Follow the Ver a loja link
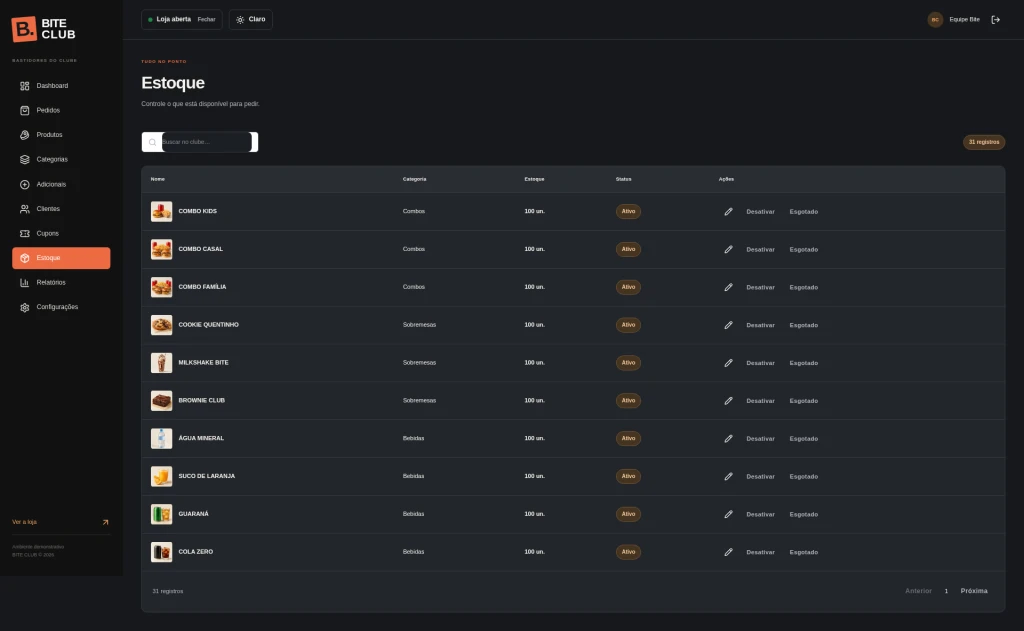 coord(61,522)
